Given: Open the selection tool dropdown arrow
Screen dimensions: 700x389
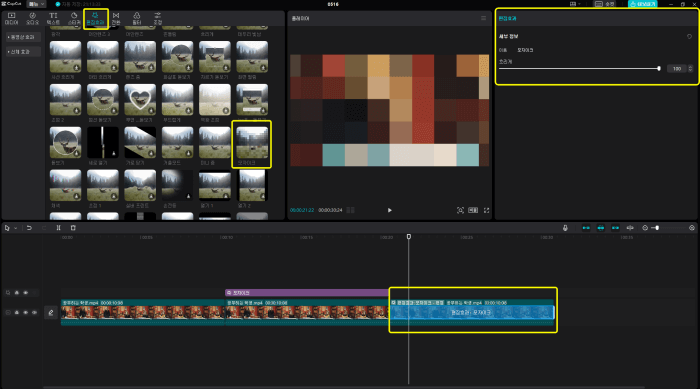Looking at the screenshot, I should (16, 228).
